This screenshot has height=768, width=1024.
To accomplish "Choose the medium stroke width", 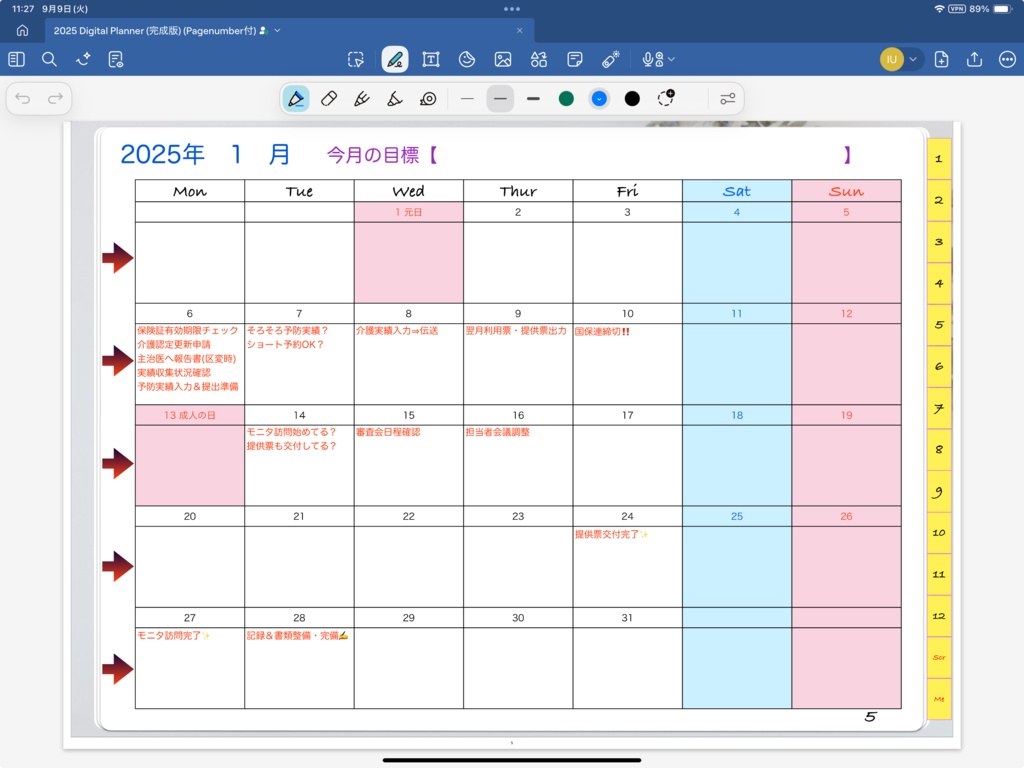I will [x=500, y=99].
